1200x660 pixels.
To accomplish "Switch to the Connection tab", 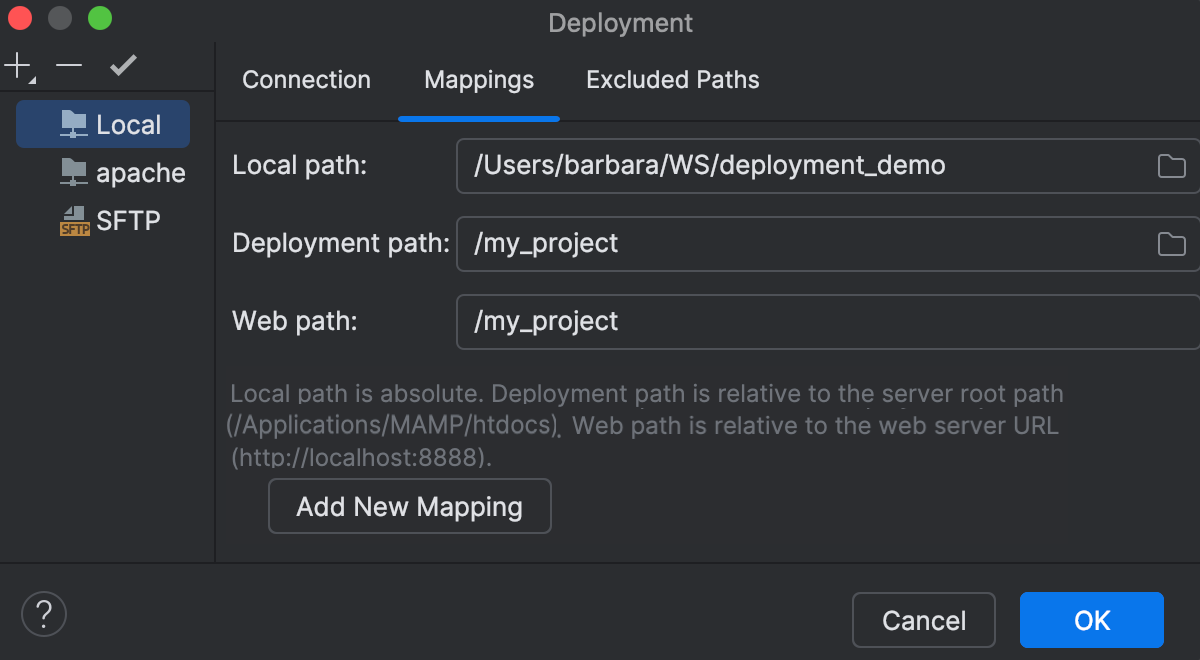I will click(306, 80).
